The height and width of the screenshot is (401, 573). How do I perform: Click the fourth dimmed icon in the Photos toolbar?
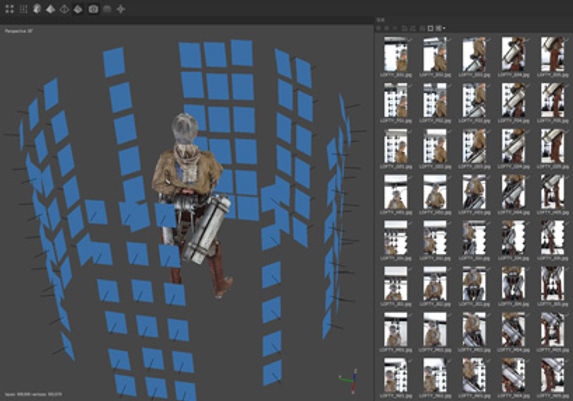coord(404,28)
